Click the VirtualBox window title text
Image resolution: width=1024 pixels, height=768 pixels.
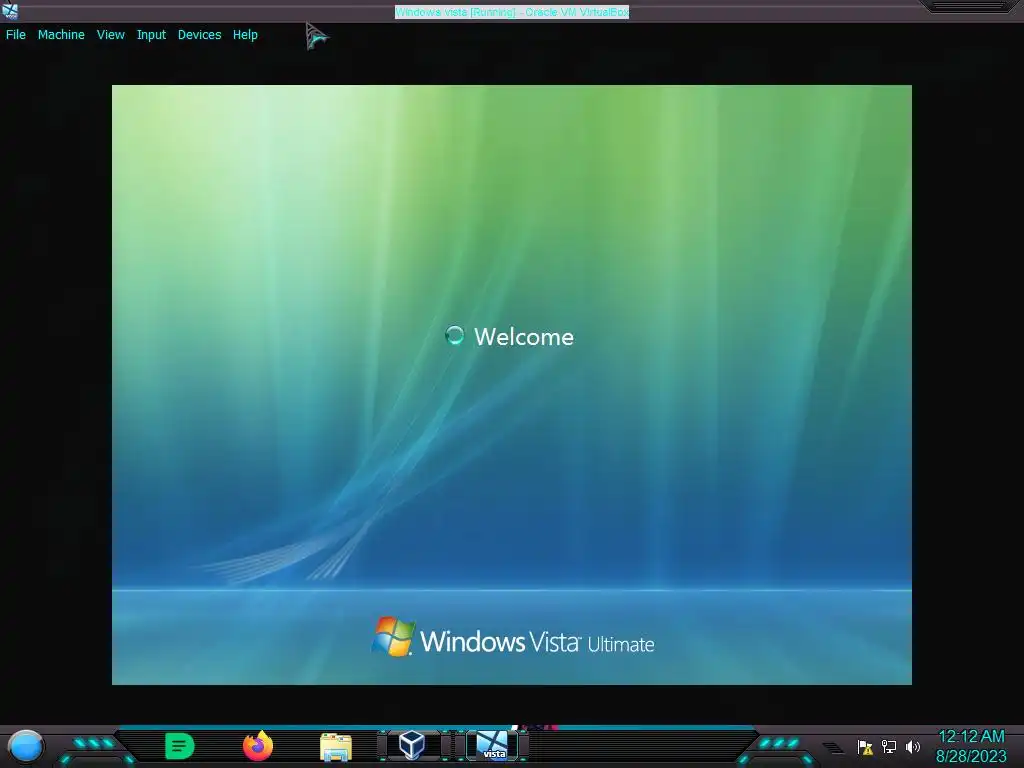[512, 12]
